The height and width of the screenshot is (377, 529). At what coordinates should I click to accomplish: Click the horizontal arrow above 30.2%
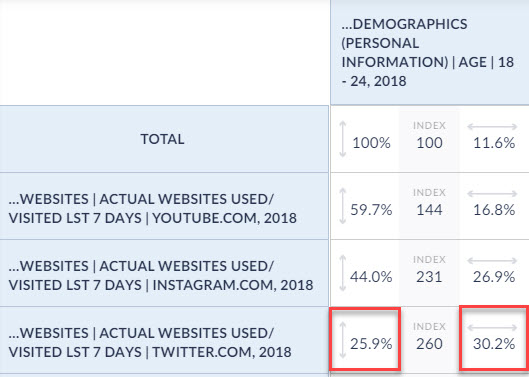click(x=492, y=328)
